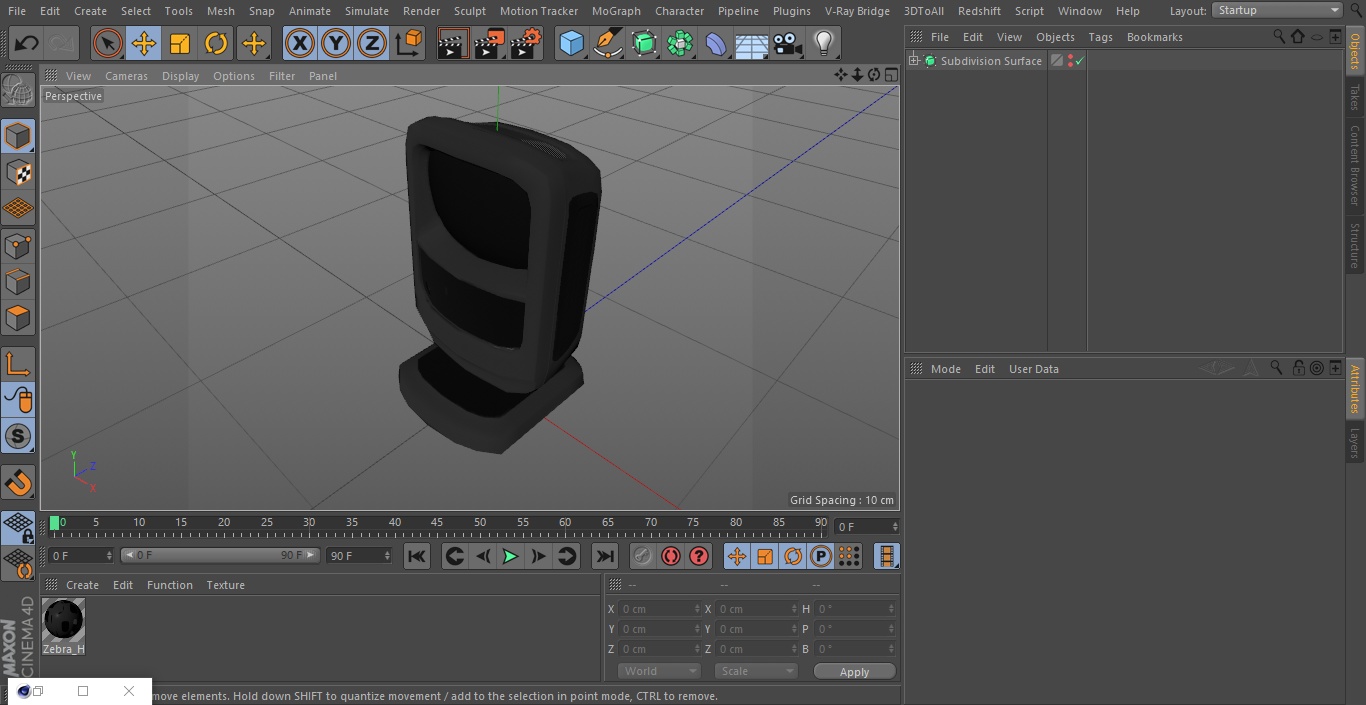
Task: Render the active view
Action: [x=453, y=43]
